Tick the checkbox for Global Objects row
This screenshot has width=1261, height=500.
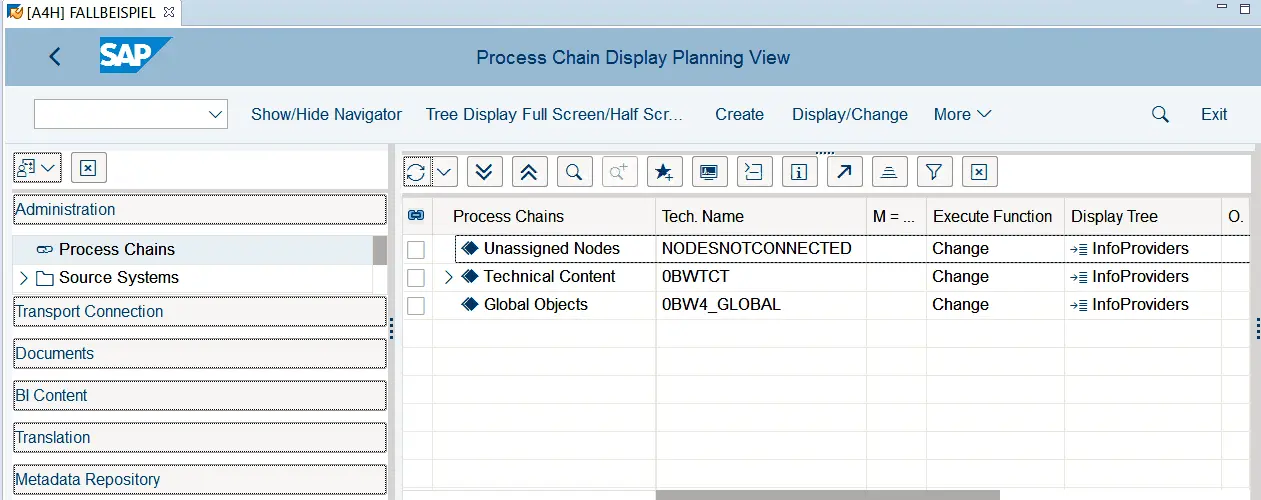(x=416, y=305)
